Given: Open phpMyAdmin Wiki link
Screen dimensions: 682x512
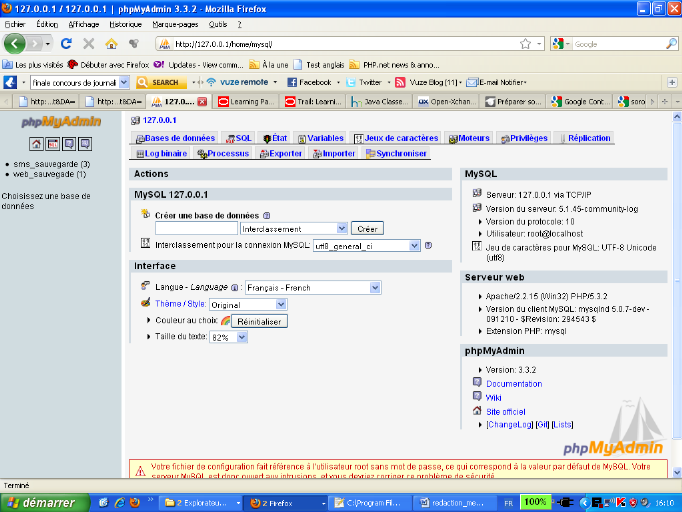Looking at the screenshot, I should [x=494, y=398].
